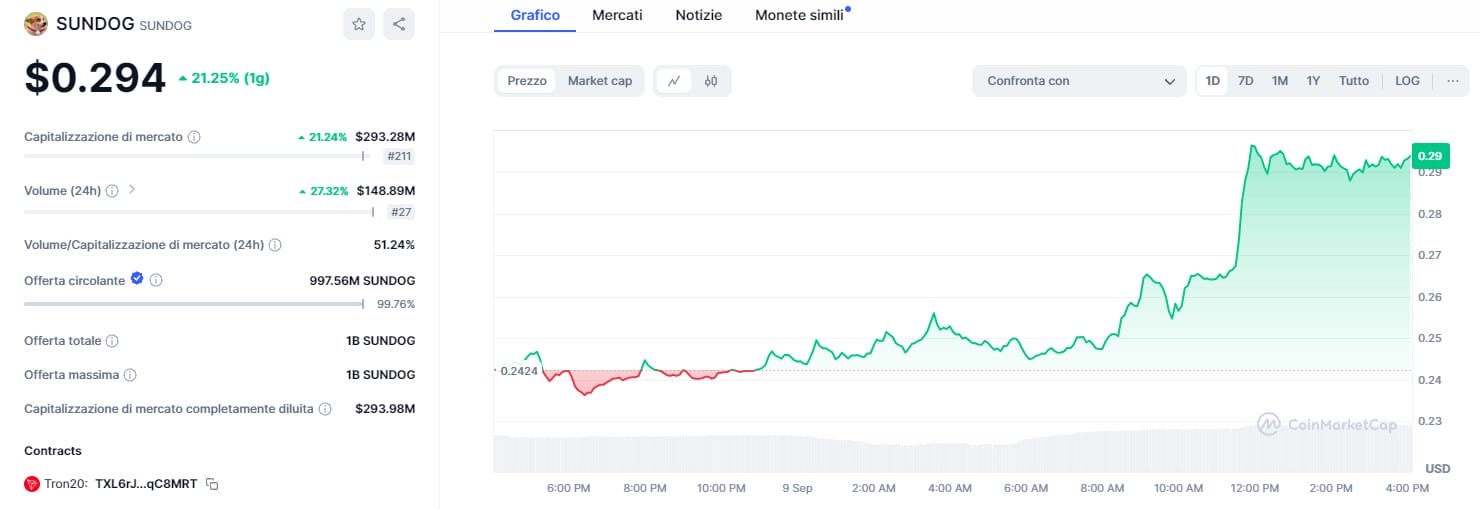Viewport: 1480px width, 509px height.
Task: Click the volume rank #27 badge
Action: 403,211
